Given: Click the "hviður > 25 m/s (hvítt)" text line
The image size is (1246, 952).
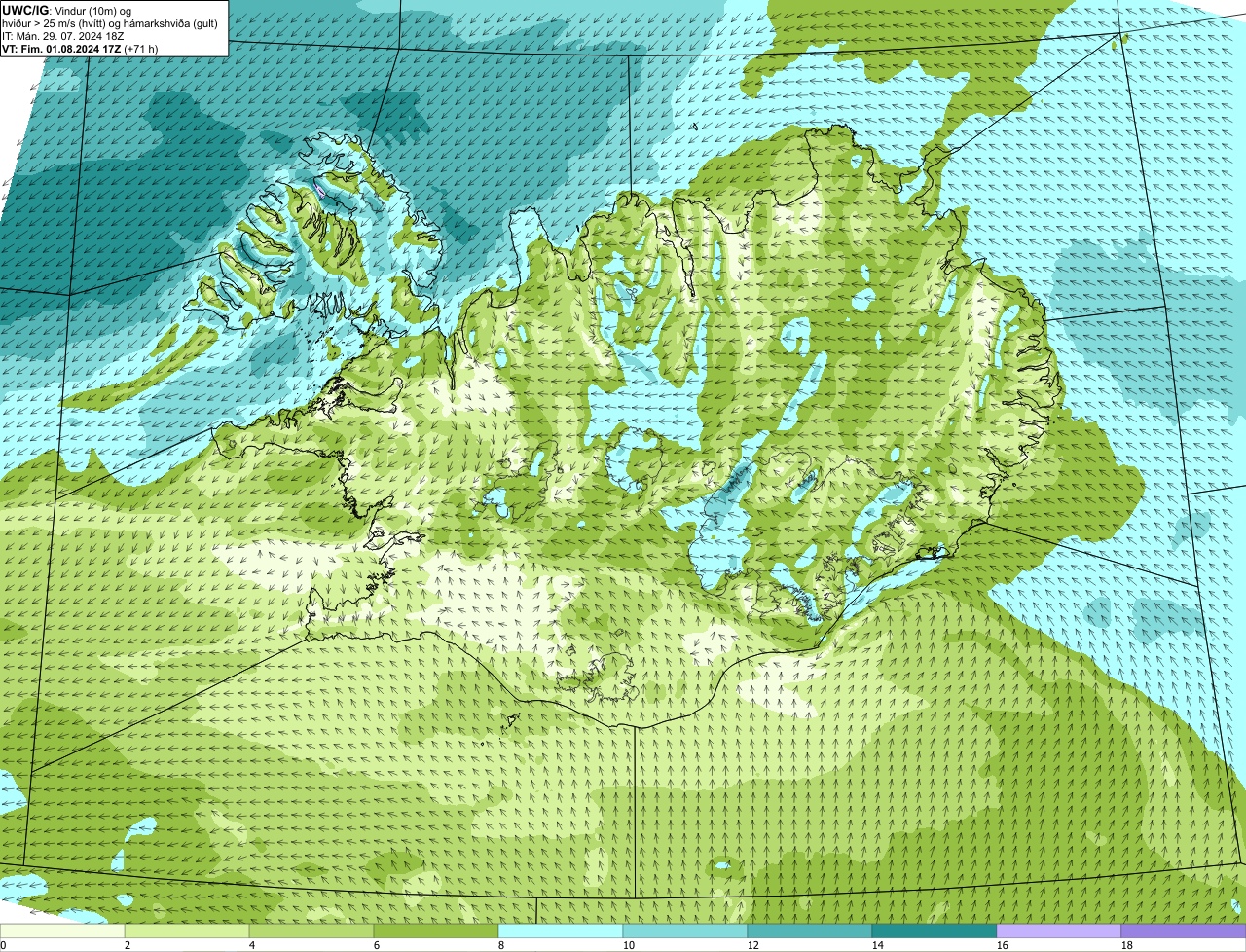Looking at the screenshot, I should [x=109, y=23].
